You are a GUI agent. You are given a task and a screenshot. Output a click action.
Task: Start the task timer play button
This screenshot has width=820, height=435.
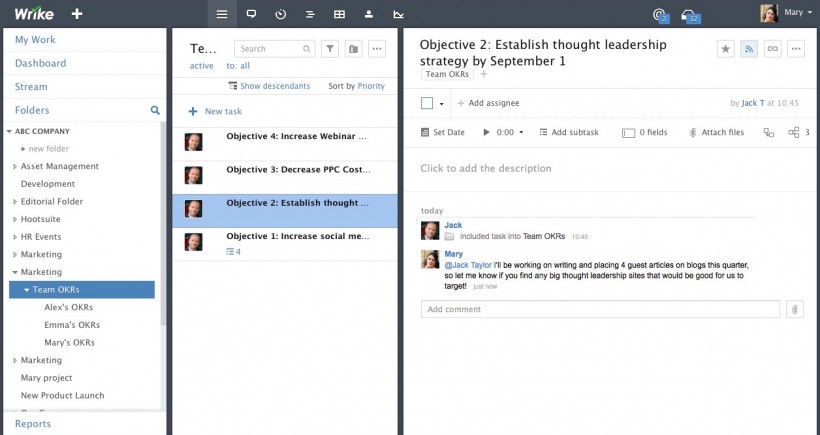point(486,132)
